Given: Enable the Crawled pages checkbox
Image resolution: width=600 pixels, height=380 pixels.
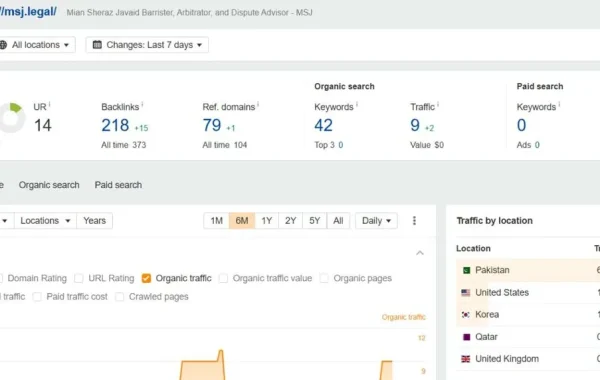Looking at the screenshot, I should (119, 297).
